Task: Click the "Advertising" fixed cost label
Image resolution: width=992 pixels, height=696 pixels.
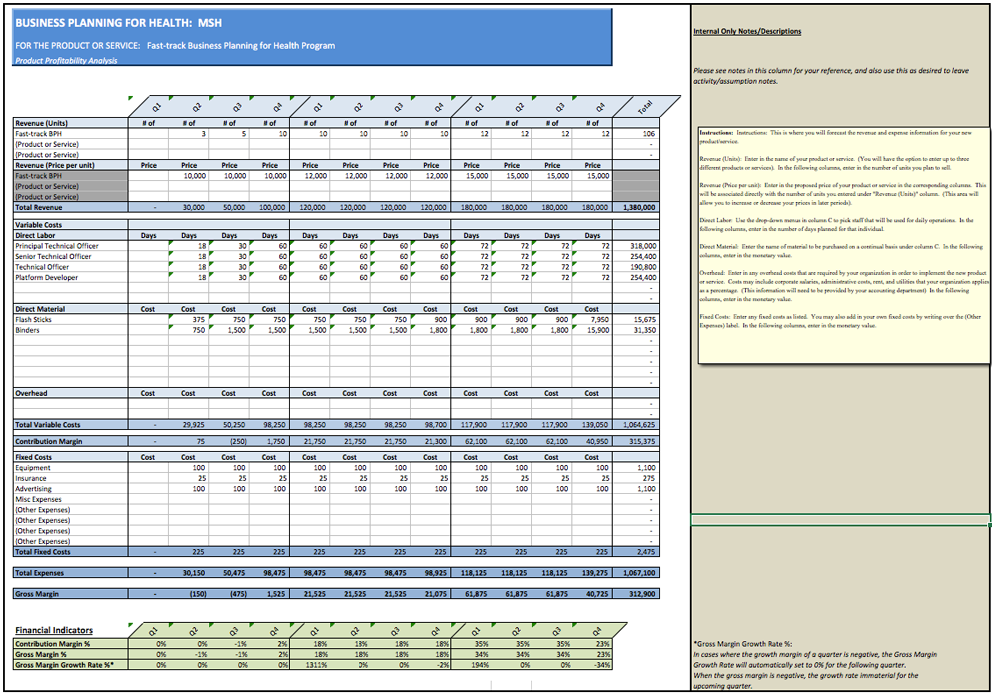Action: pyautogui.click(x=34, y=489)
